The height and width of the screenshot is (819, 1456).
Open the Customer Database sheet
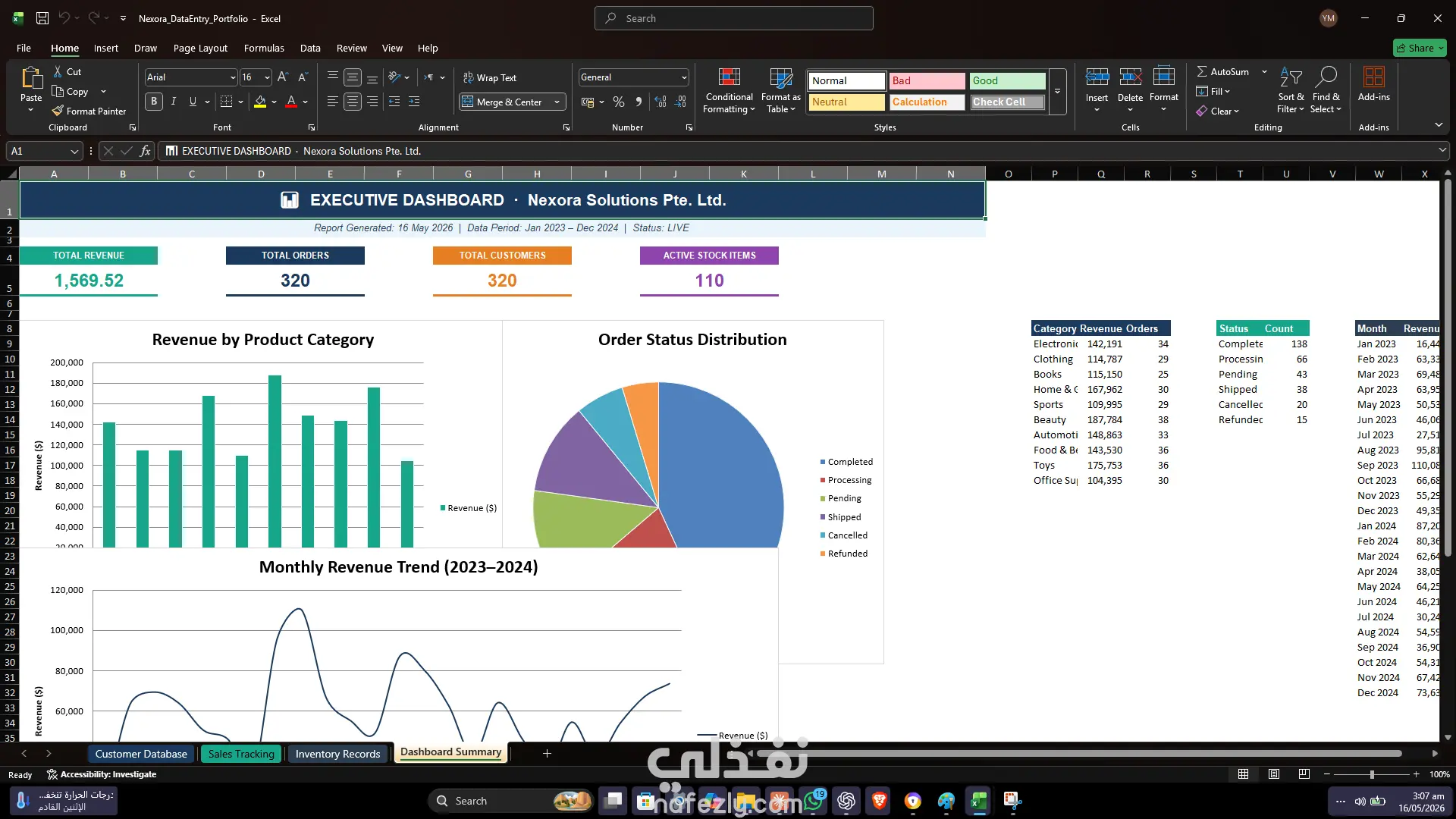(141, 754)
